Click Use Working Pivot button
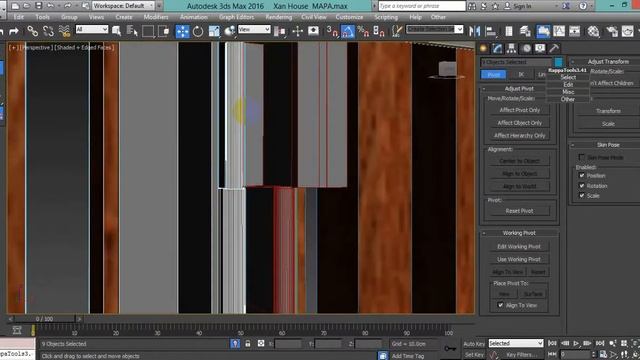Image resolution: width=640 pixels, height=360 pixels. pos(519,259)
